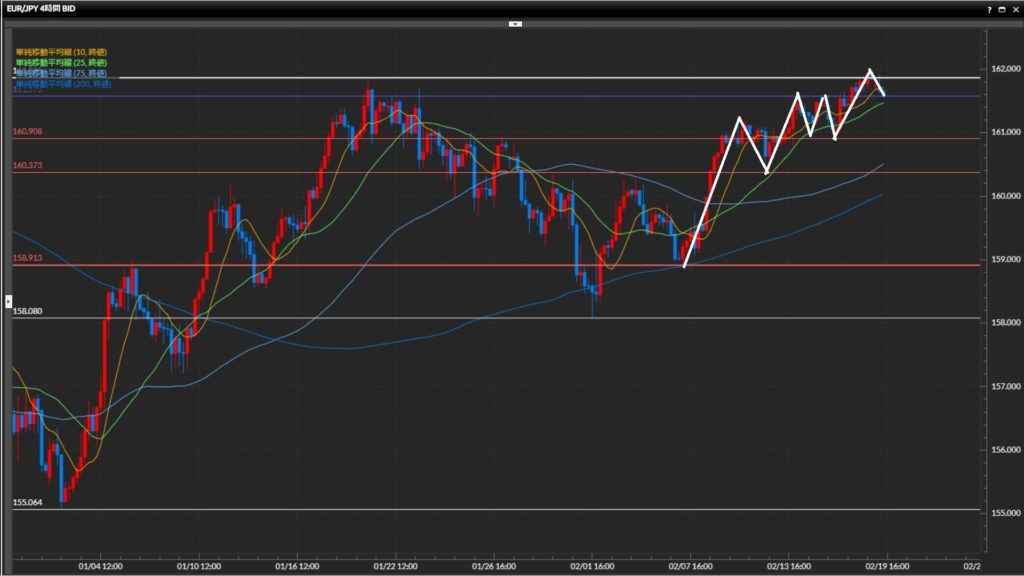
Task: Click the 158.913 red line label
Action: click(x=27, y=258)
